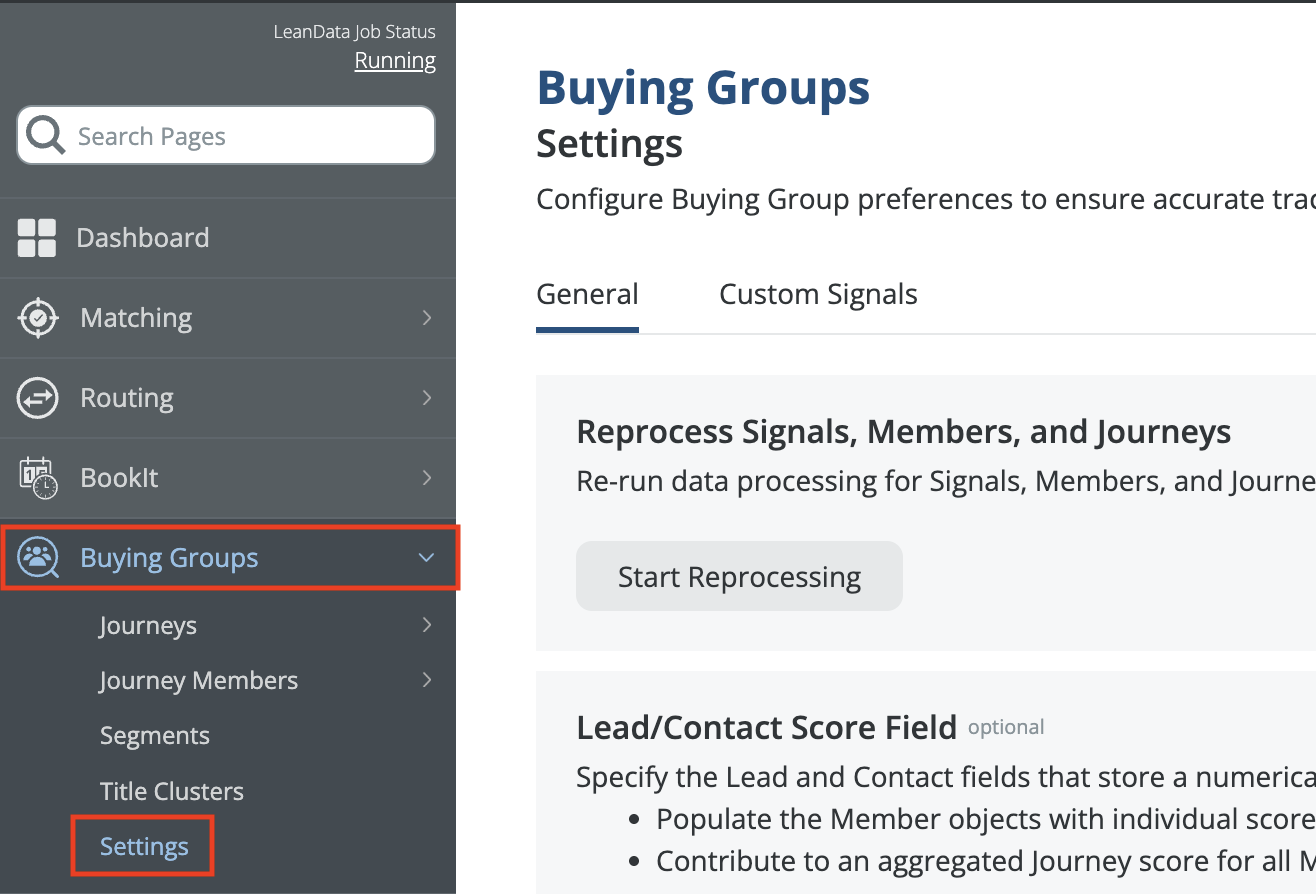Expand the BookIt menu chevron
The height and width of the screenshot is (894, 1316).
click(427, 478)
